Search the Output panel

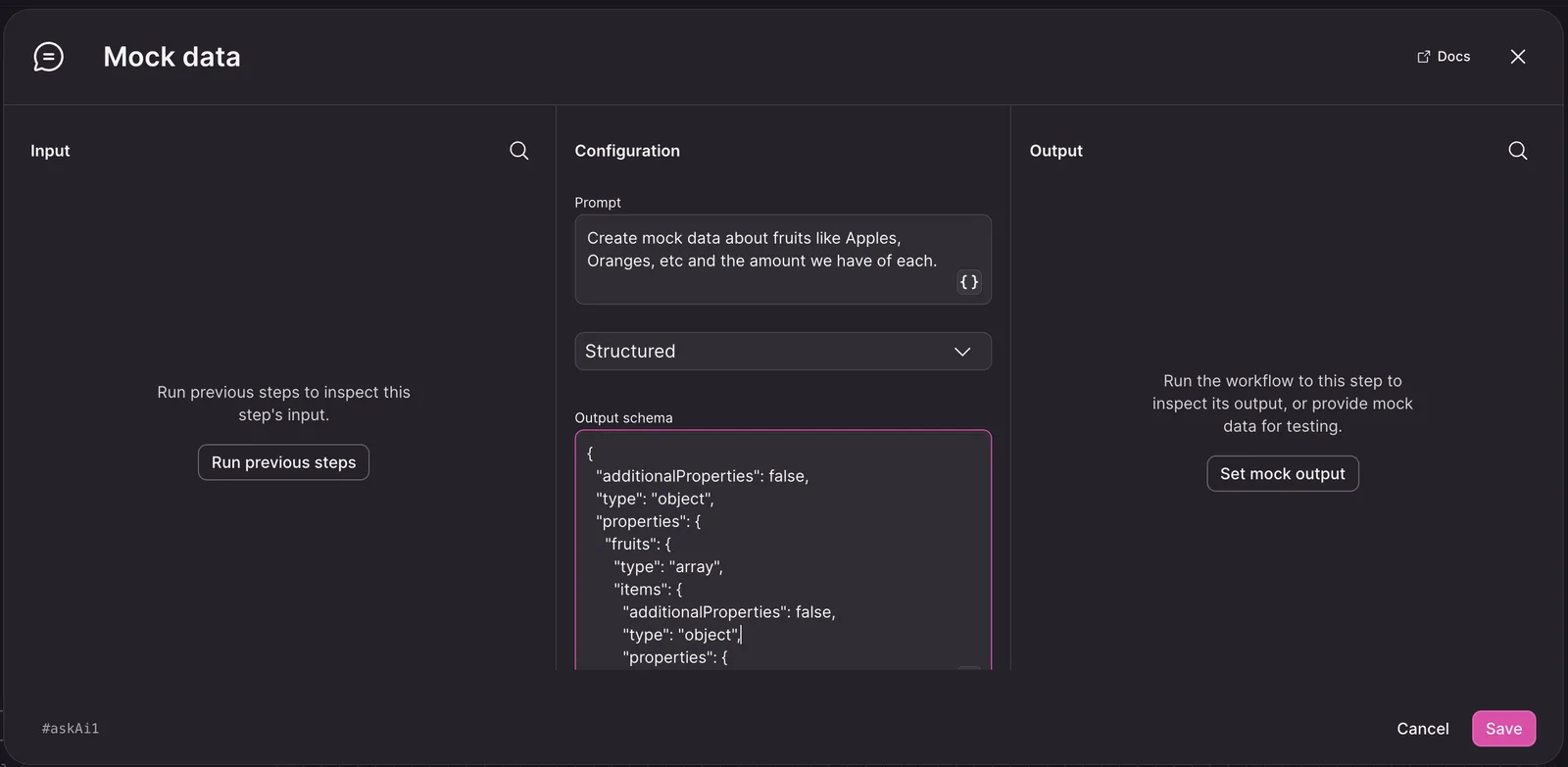pos(1518,151)
